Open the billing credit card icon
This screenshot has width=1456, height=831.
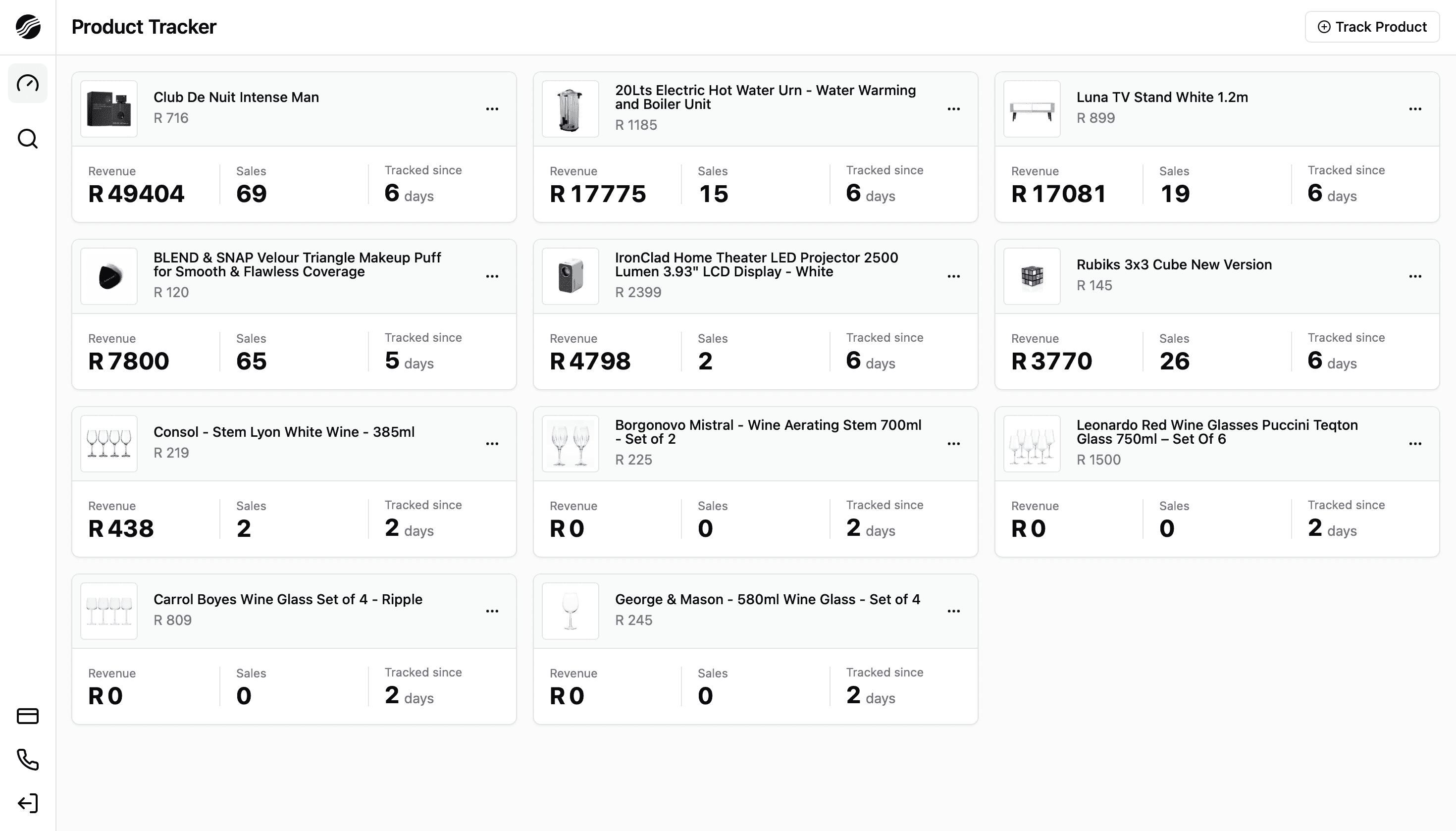pyautogui.click(x=27, y=716)
